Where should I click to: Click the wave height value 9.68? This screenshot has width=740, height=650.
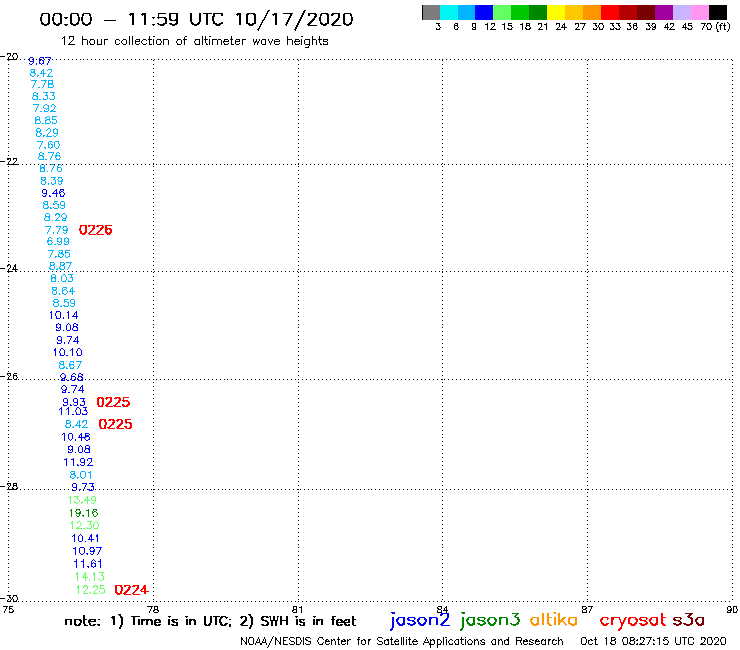pyautogui.click(x=72, y=377)
